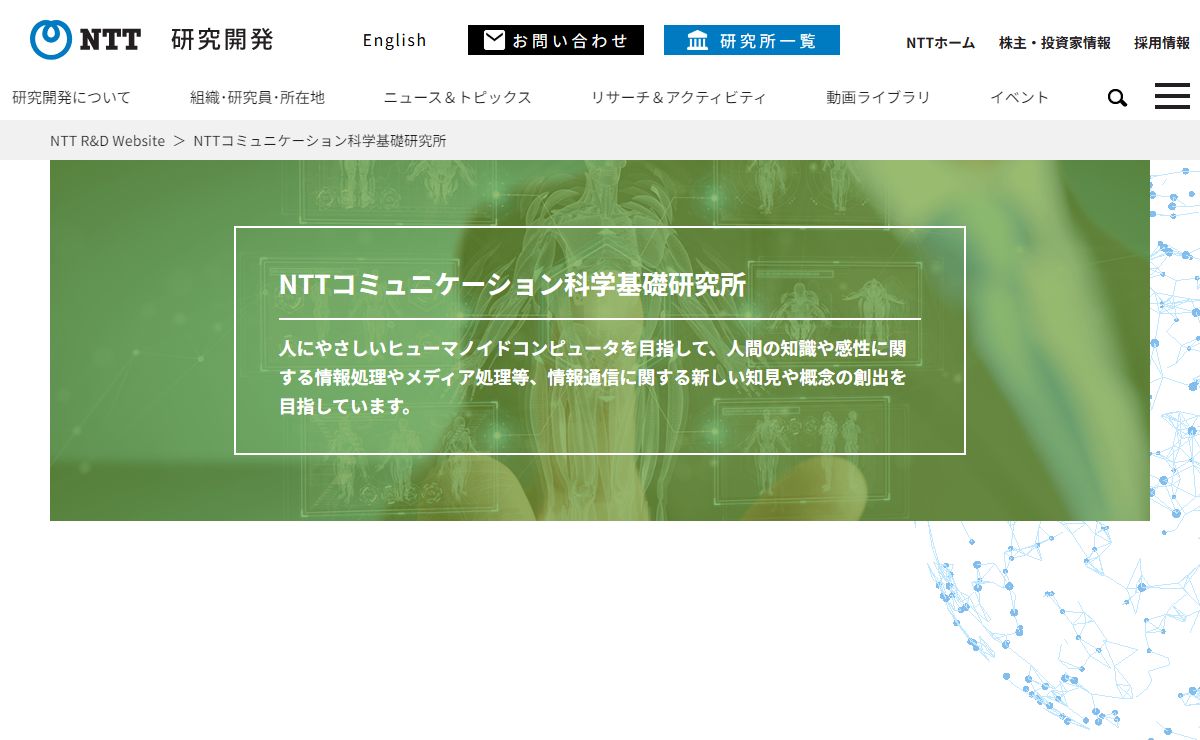Screen dimensions: 1200x740
Task: Open the NTTホーム link
Action: 940,43
